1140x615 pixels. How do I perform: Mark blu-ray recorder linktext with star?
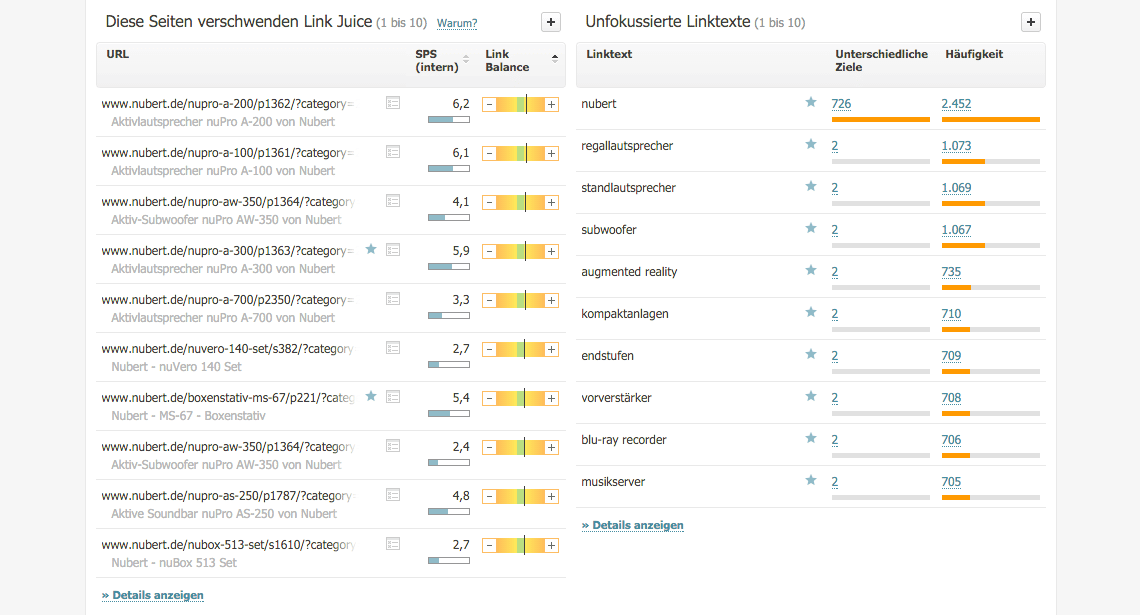pyautogui.click(x=811, y=438)
